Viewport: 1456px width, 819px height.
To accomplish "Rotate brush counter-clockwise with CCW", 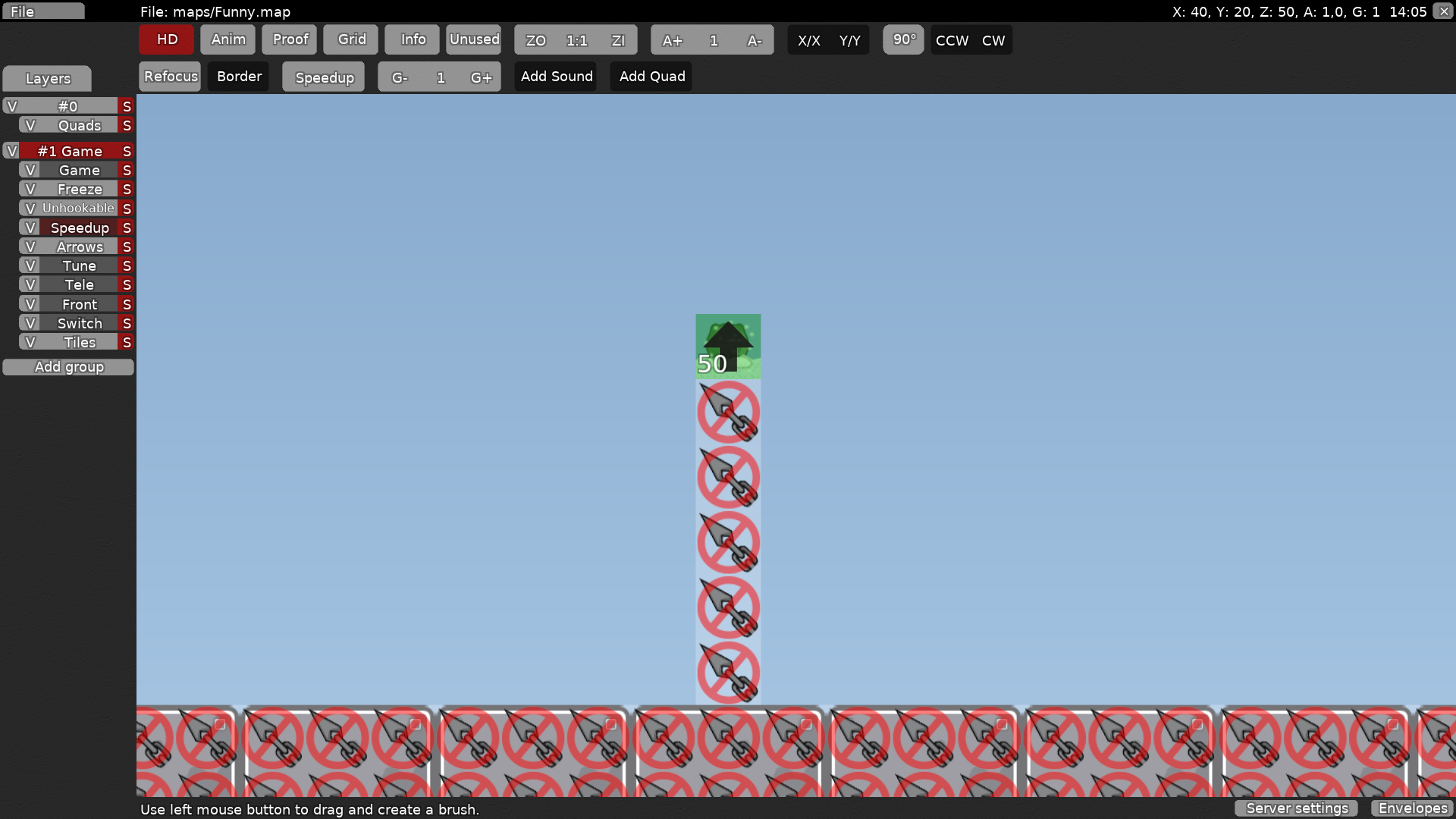I will coord(952,40).
